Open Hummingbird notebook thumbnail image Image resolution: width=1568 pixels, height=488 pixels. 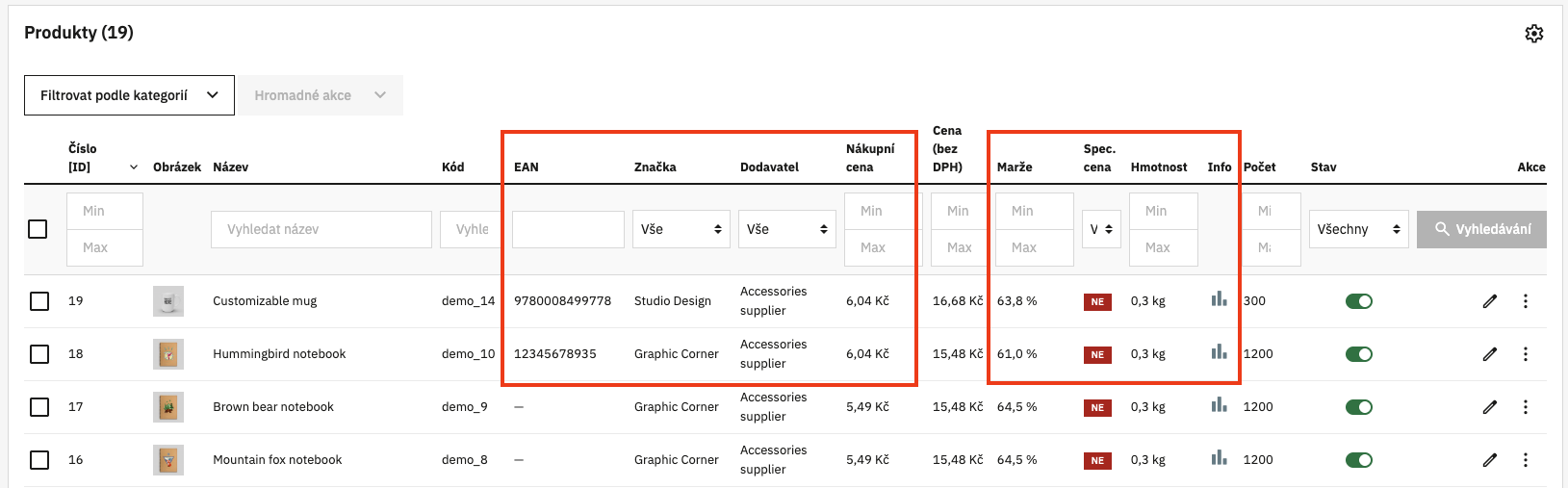(168, 354)
